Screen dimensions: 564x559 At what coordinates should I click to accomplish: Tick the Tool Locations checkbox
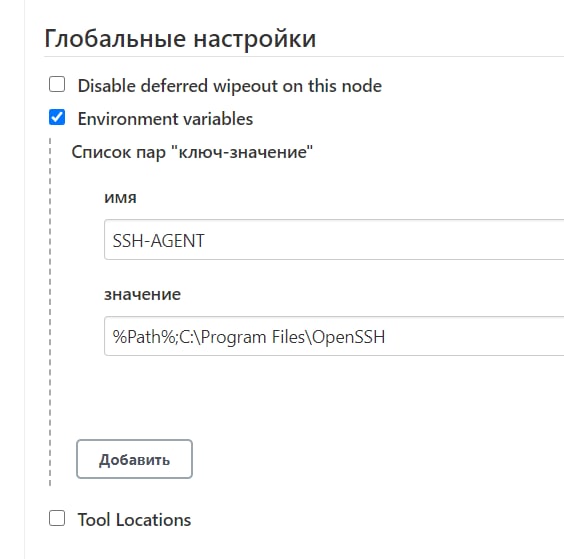(57, 518)
